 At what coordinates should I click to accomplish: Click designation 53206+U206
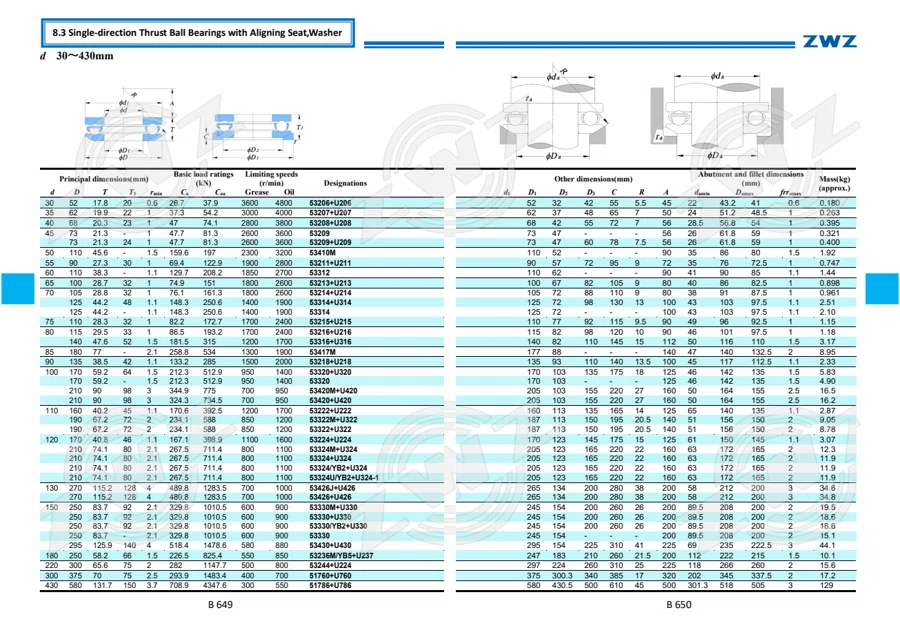pos(330,203)
